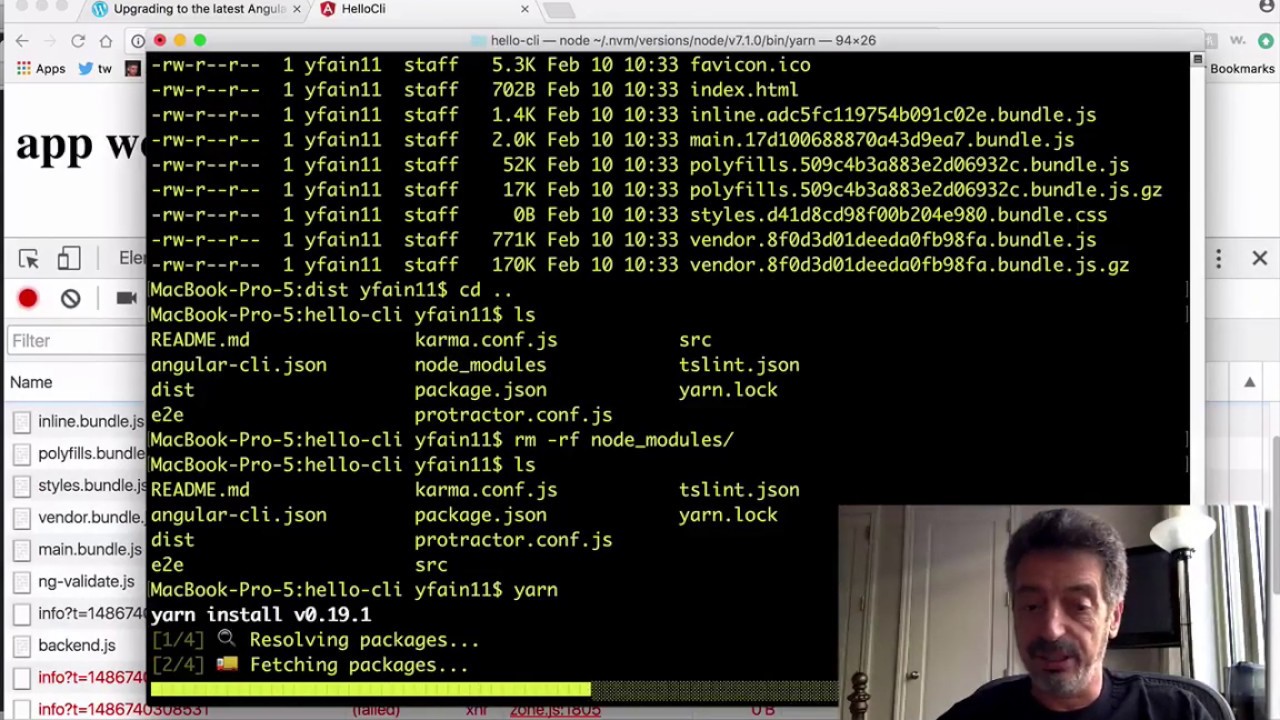Stop recording network log

[28, 298]
